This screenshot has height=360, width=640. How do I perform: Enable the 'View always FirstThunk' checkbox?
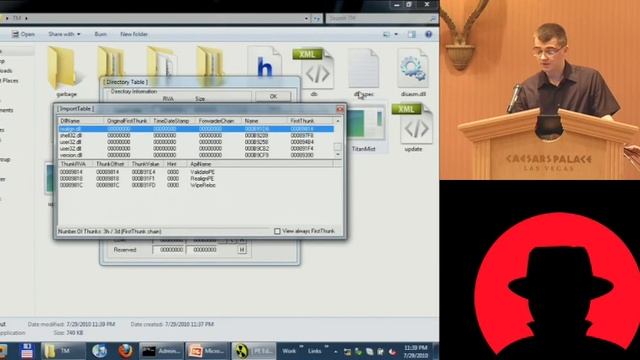coord(277,231)
